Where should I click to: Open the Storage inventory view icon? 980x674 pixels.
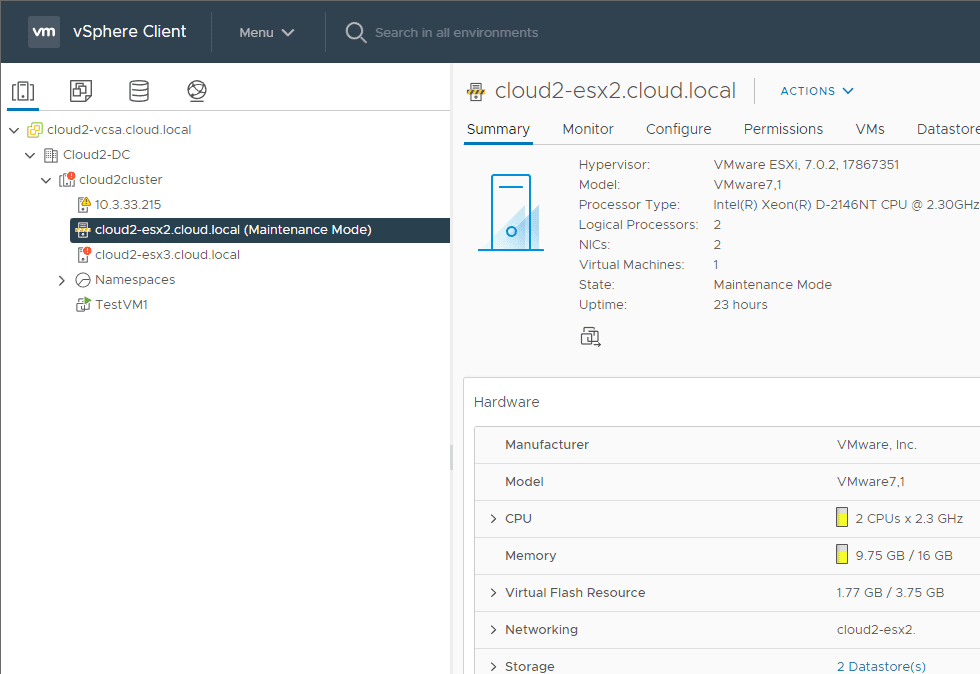pyautogui.click(x=139, y=91)
